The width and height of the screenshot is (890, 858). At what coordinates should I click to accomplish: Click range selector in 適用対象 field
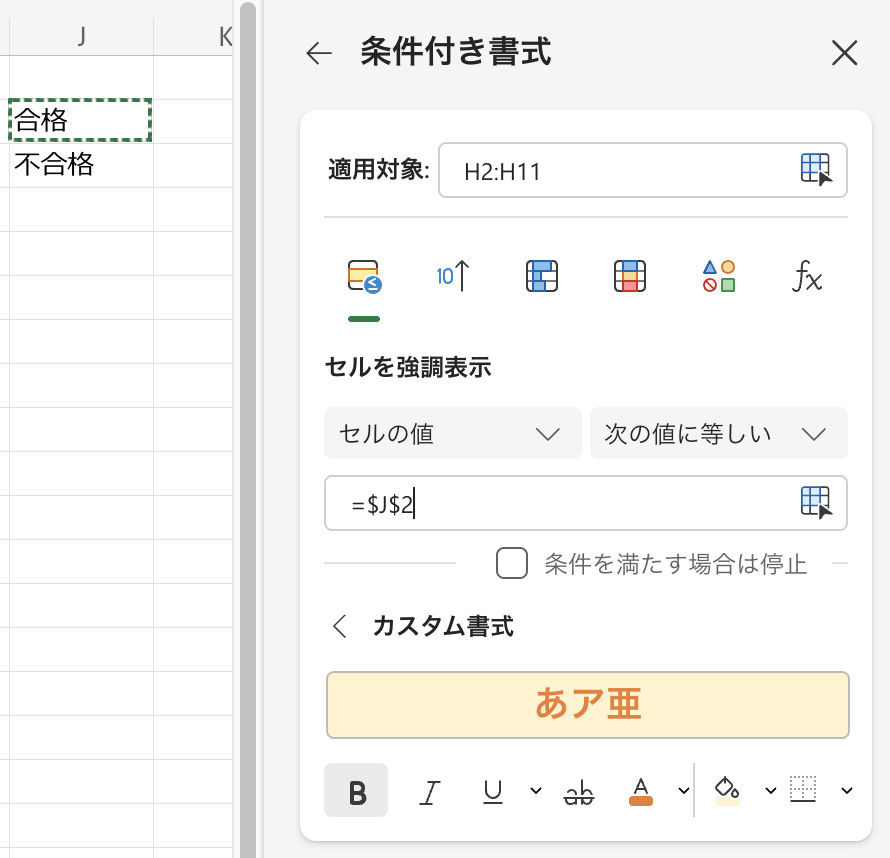coord(816,170)
